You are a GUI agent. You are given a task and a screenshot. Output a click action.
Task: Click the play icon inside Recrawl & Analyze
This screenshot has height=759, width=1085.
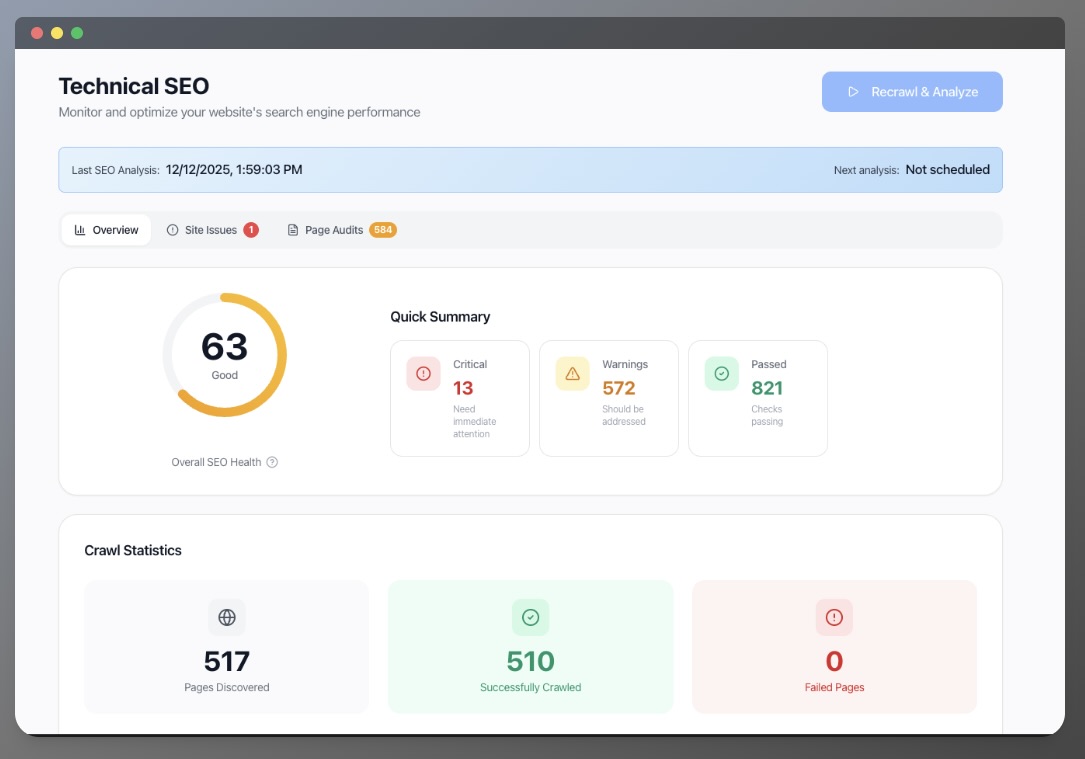tap(852, 91)
